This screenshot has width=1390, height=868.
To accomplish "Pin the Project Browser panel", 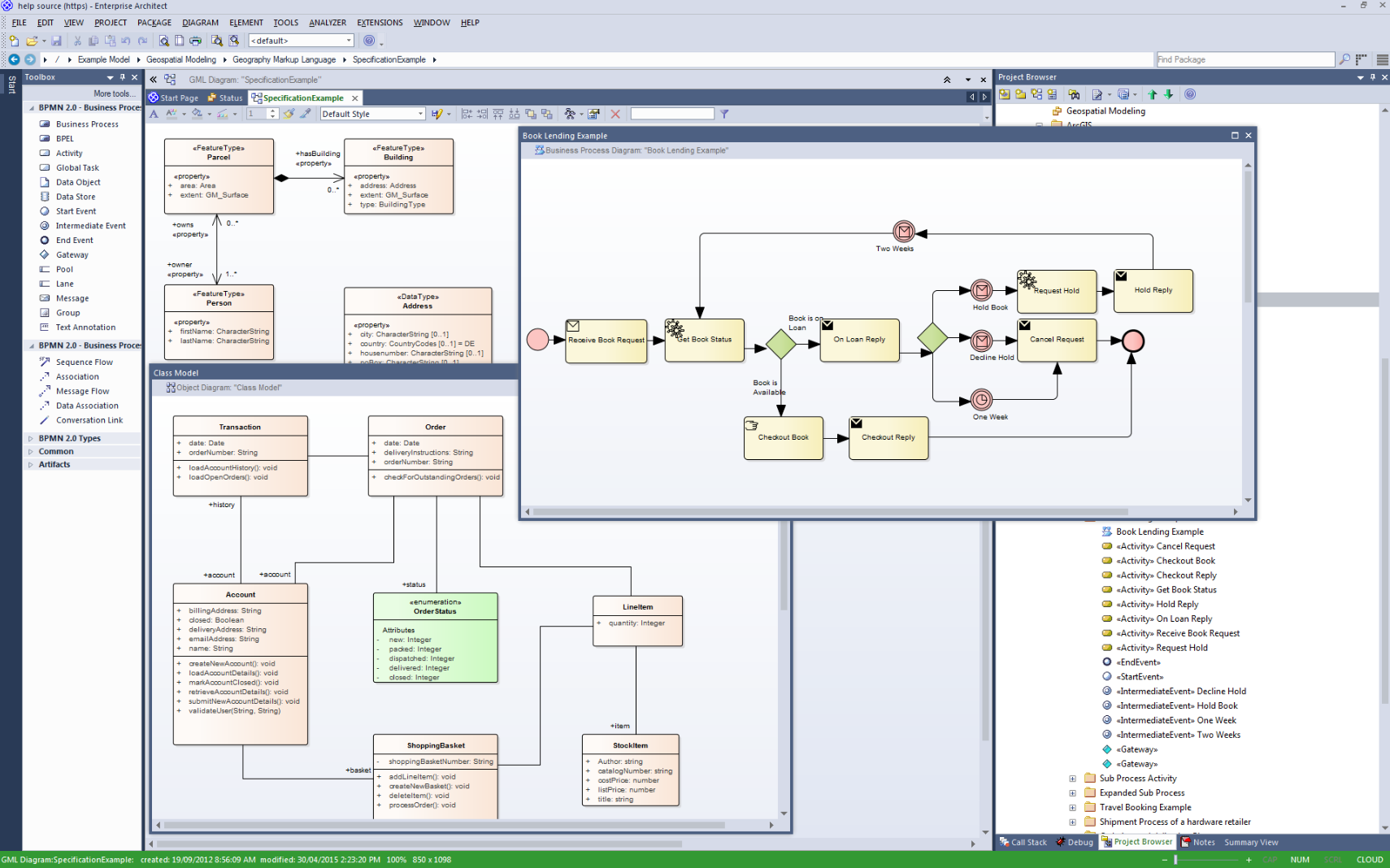I will tap(1373, 77).
